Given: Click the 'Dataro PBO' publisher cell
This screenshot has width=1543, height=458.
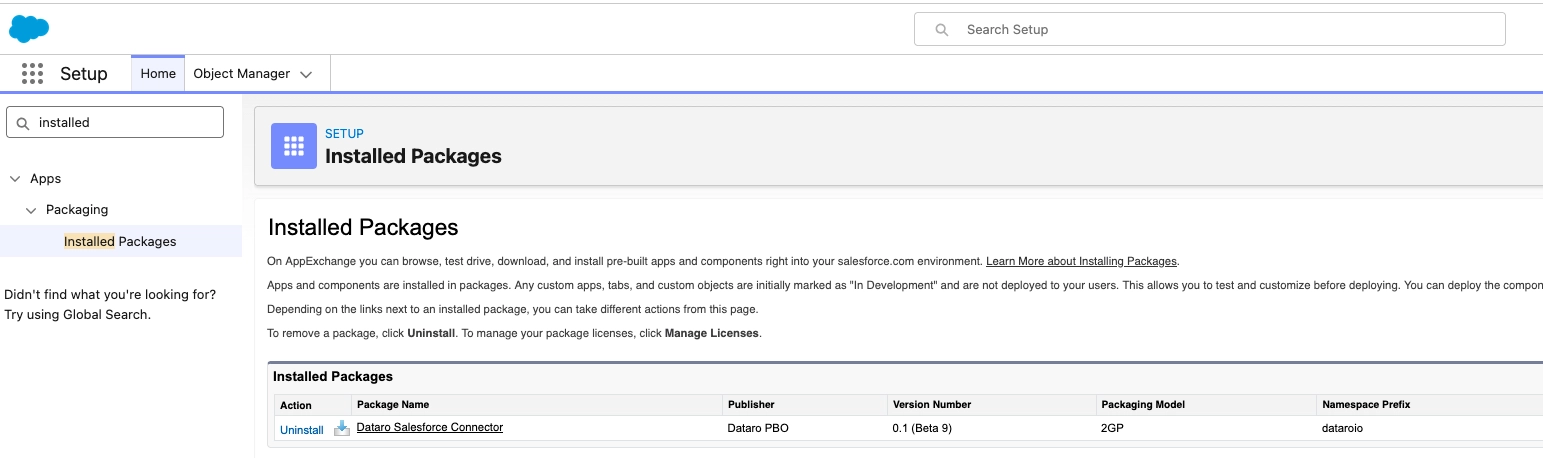Looking at the screenshot, I should coord(760,428).
